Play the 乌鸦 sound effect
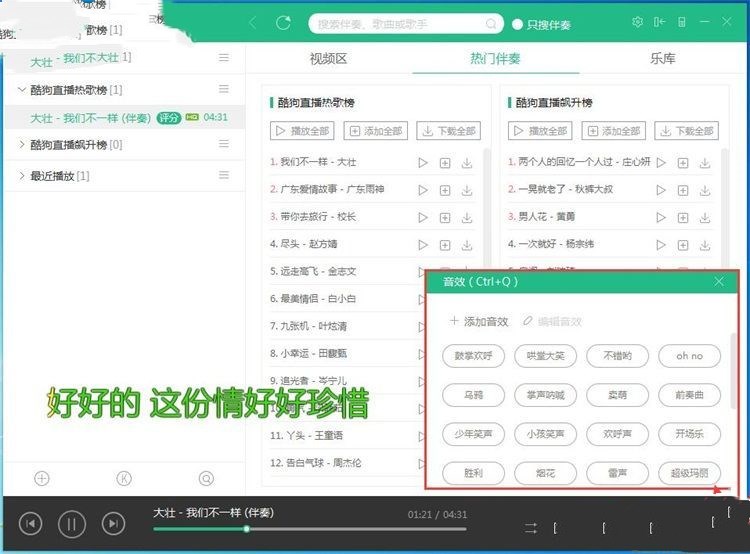Viewport: 750px width, 554px height. point(473,395)
